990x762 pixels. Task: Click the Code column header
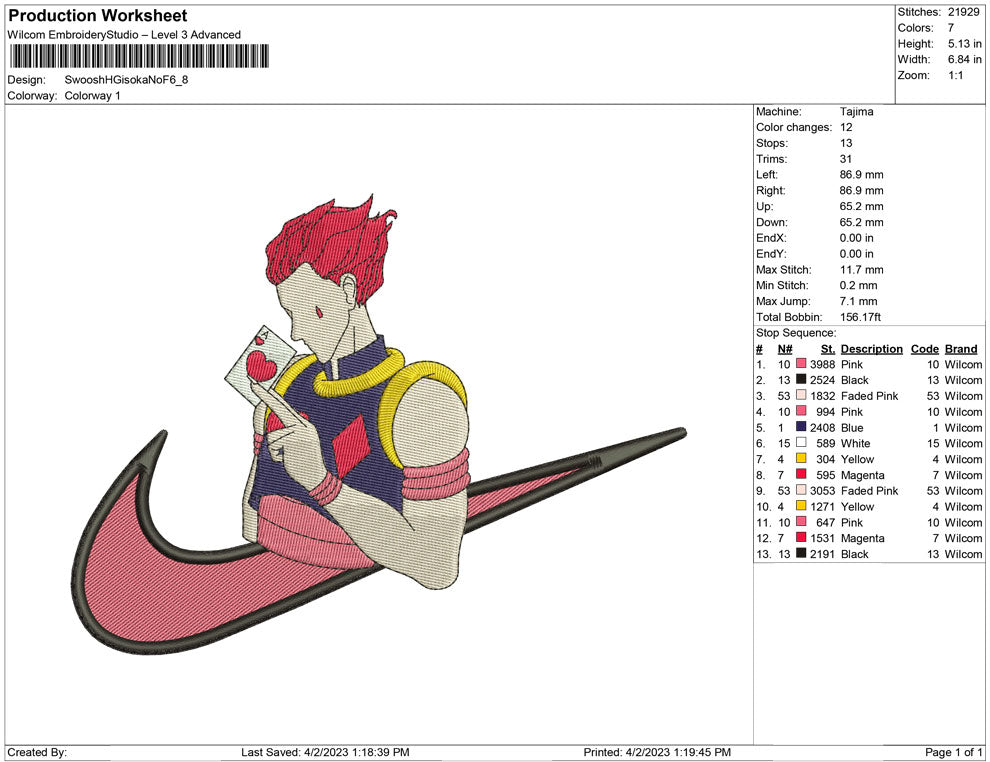click(x=924, y=348)
